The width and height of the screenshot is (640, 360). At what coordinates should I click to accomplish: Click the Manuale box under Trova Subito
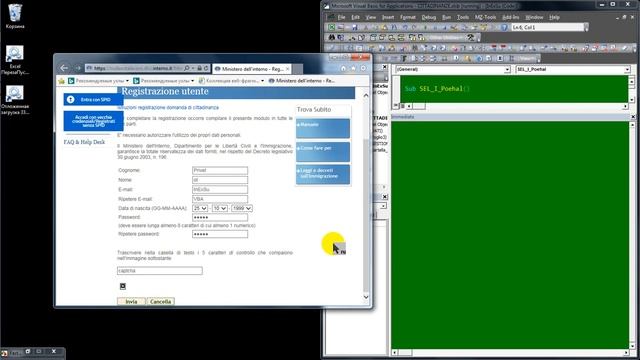coord(323,128)
